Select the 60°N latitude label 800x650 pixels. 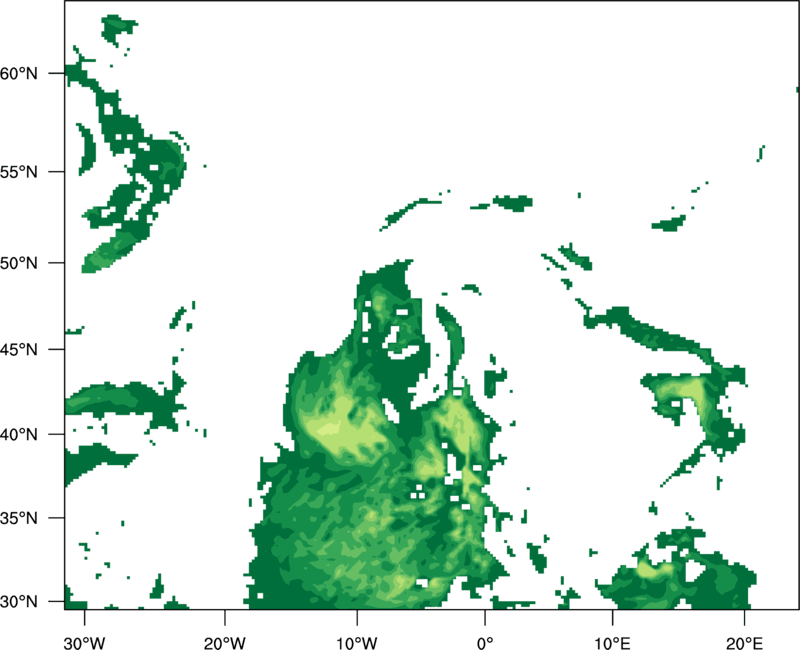19,73
